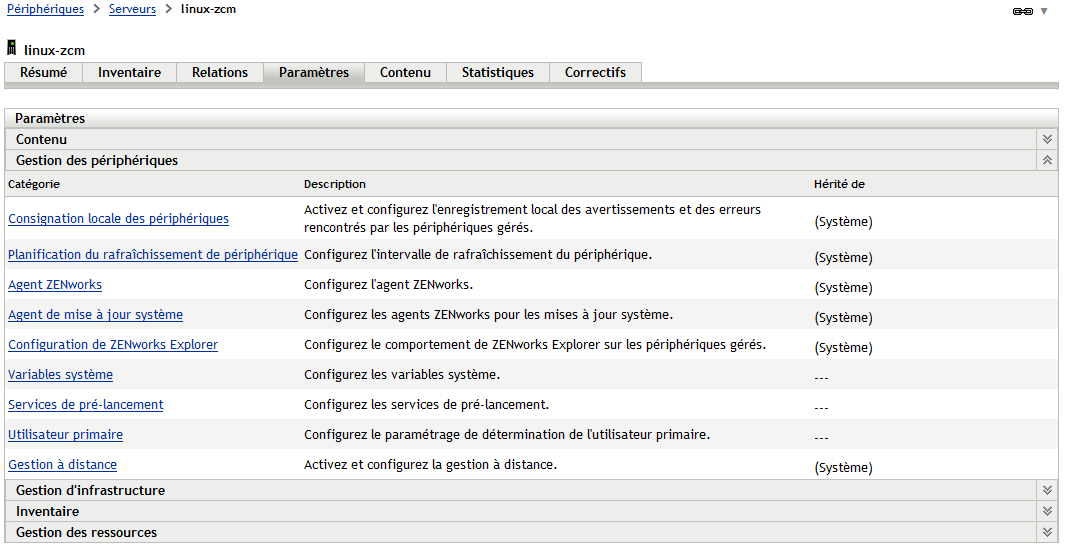
Task: Navigate to Périphériques breadcrumb link
Action: coord(46,9)
